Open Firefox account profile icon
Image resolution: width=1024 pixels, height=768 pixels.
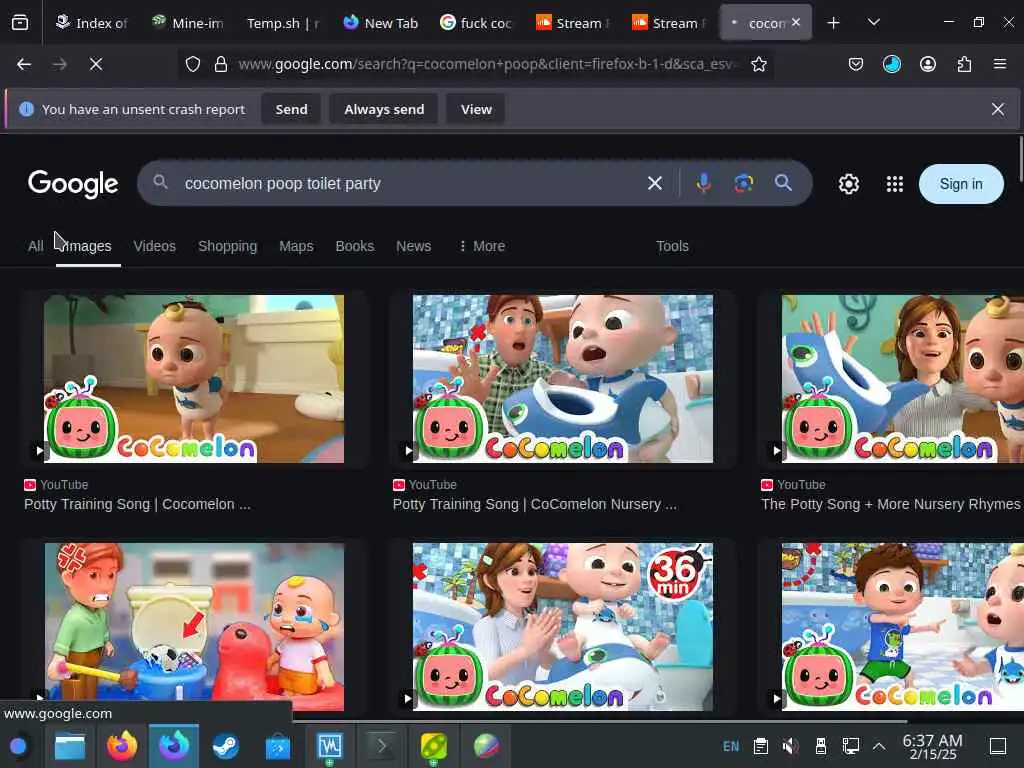pyautogui.click(x=927, y=64)
